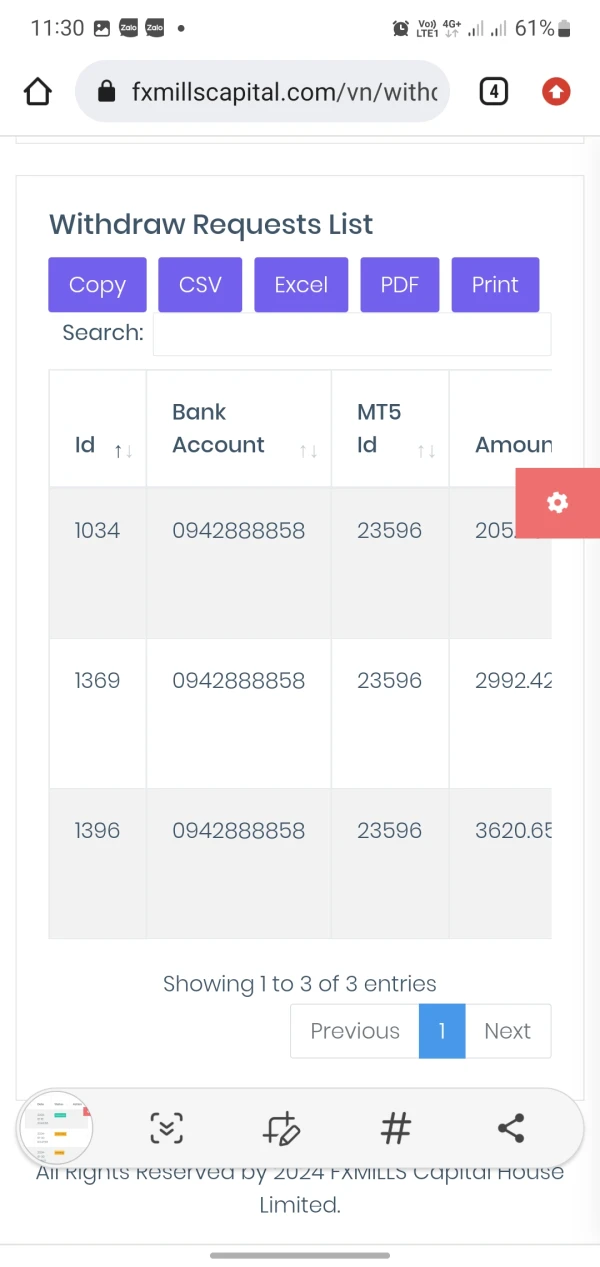The width and height of the screenshot is (600, 1267).
Task: Download the list as PDF
Action: coord(399,285)
